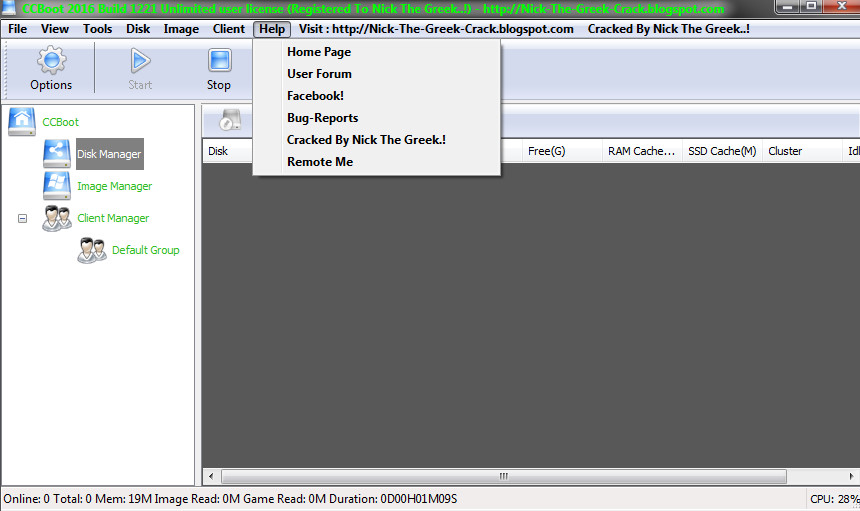Sort by the SSD Cache(M) column header
The height and width of the screenshot is (511, 860).
[x=722, y=151]
